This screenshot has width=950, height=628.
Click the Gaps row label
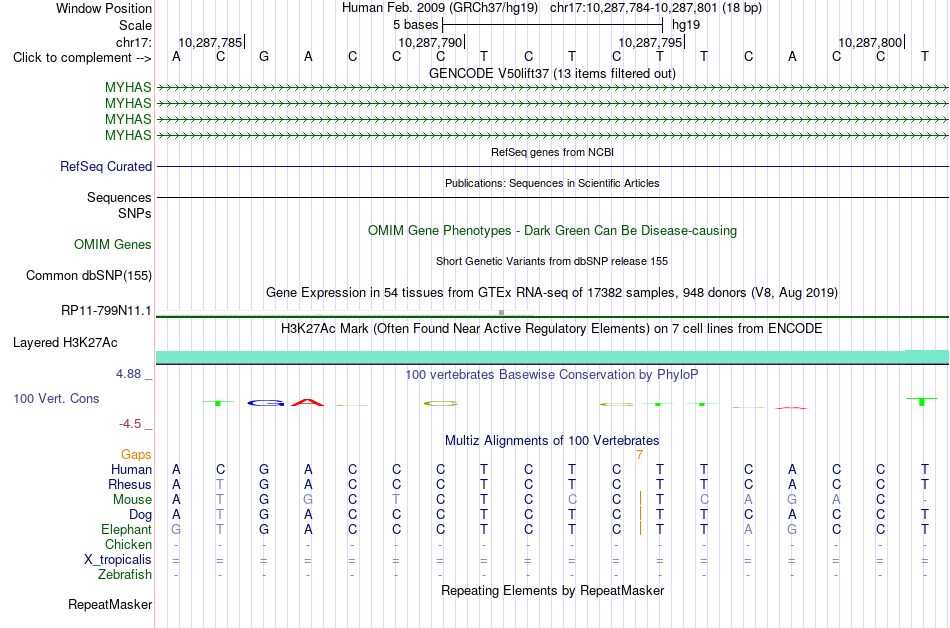pos(136,454)
